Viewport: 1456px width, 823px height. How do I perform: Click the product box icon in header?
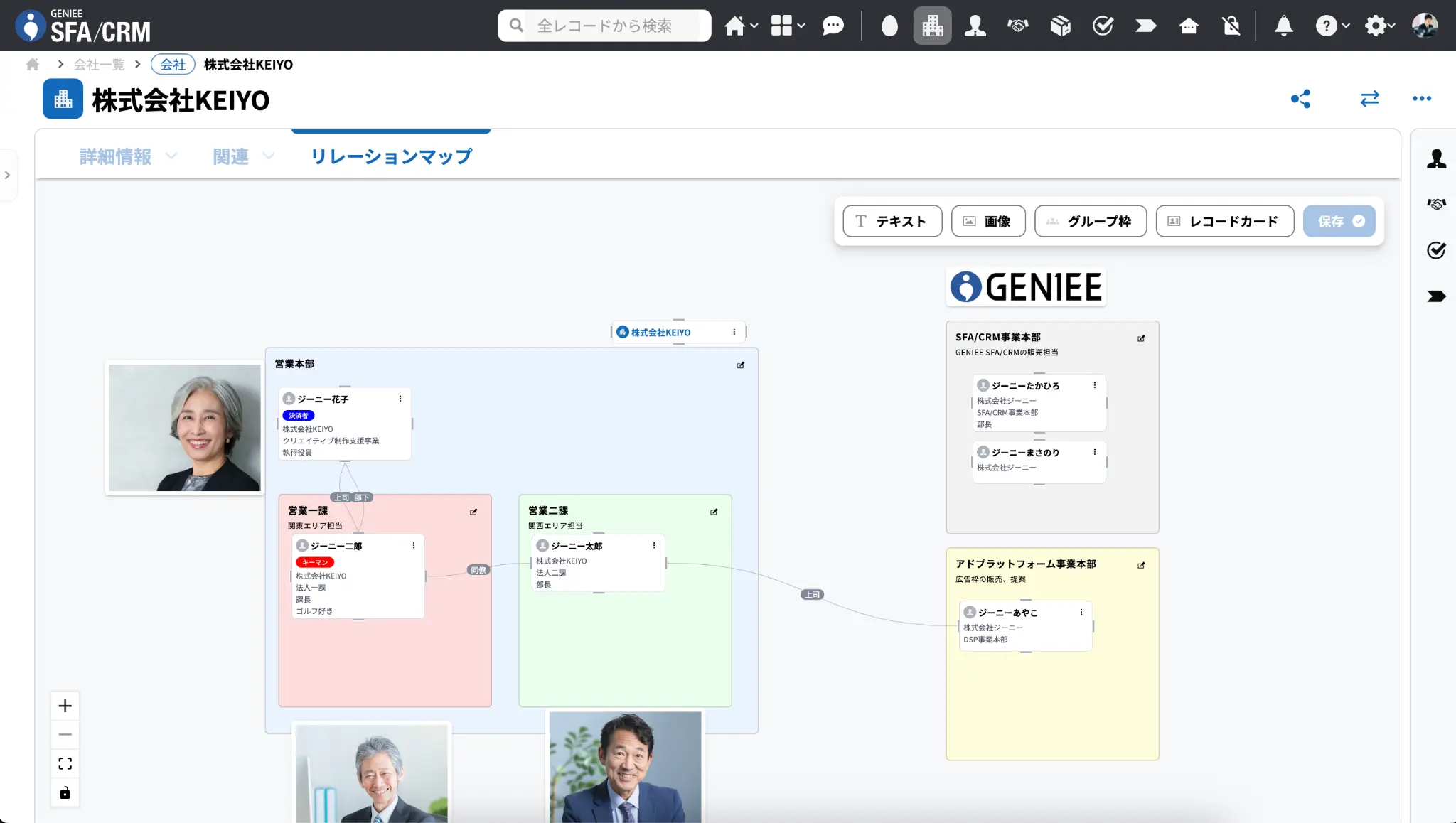tap(1060, 26)
